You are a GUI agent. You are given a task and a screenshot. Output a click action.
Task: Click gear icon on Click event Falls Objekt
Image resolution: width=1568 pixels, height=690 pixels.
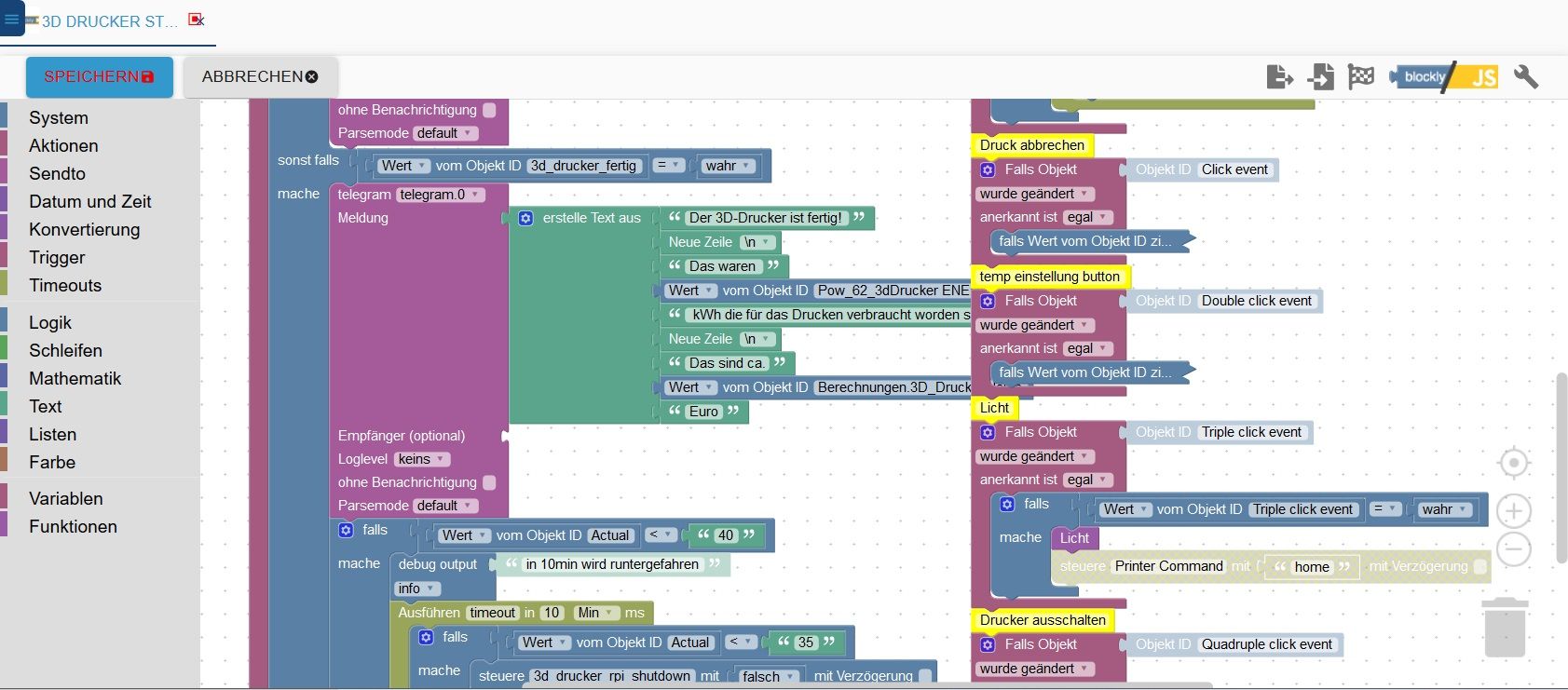(x=988, y=169)
